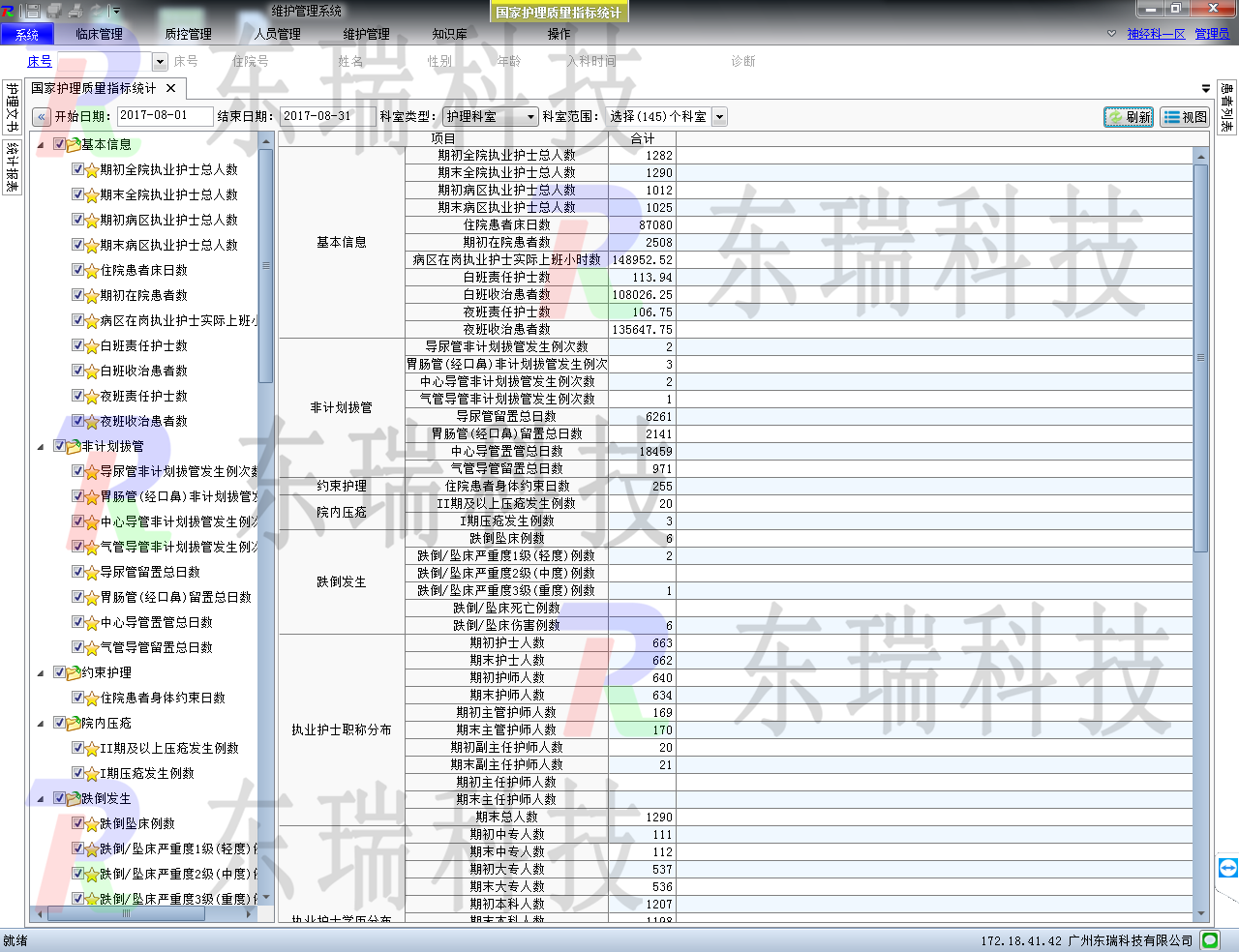Toggle checkbox for 期初病区执业护士总人数
This screenshot has width=1239, height=952.
click(78, 220)
